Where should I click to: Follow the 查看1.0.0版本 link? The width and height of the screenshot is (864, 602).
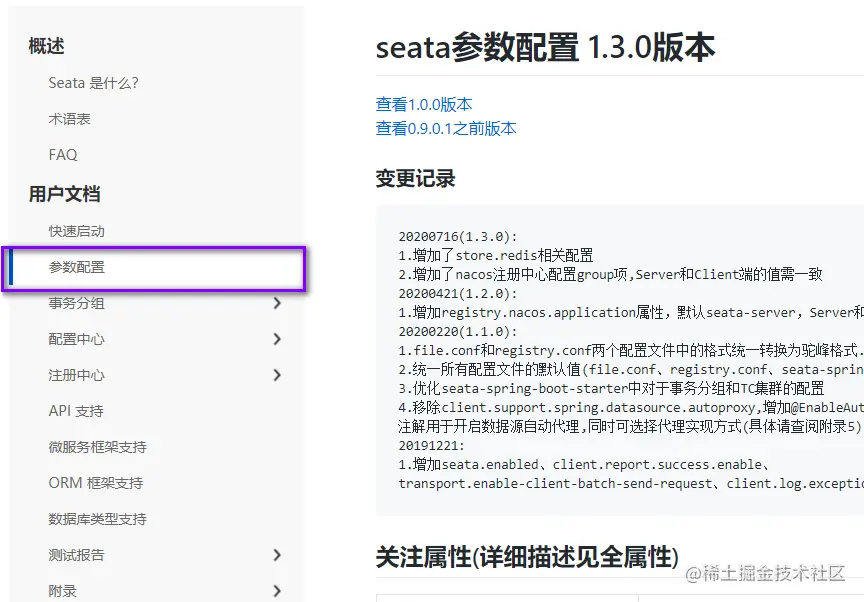click(424, 104)
